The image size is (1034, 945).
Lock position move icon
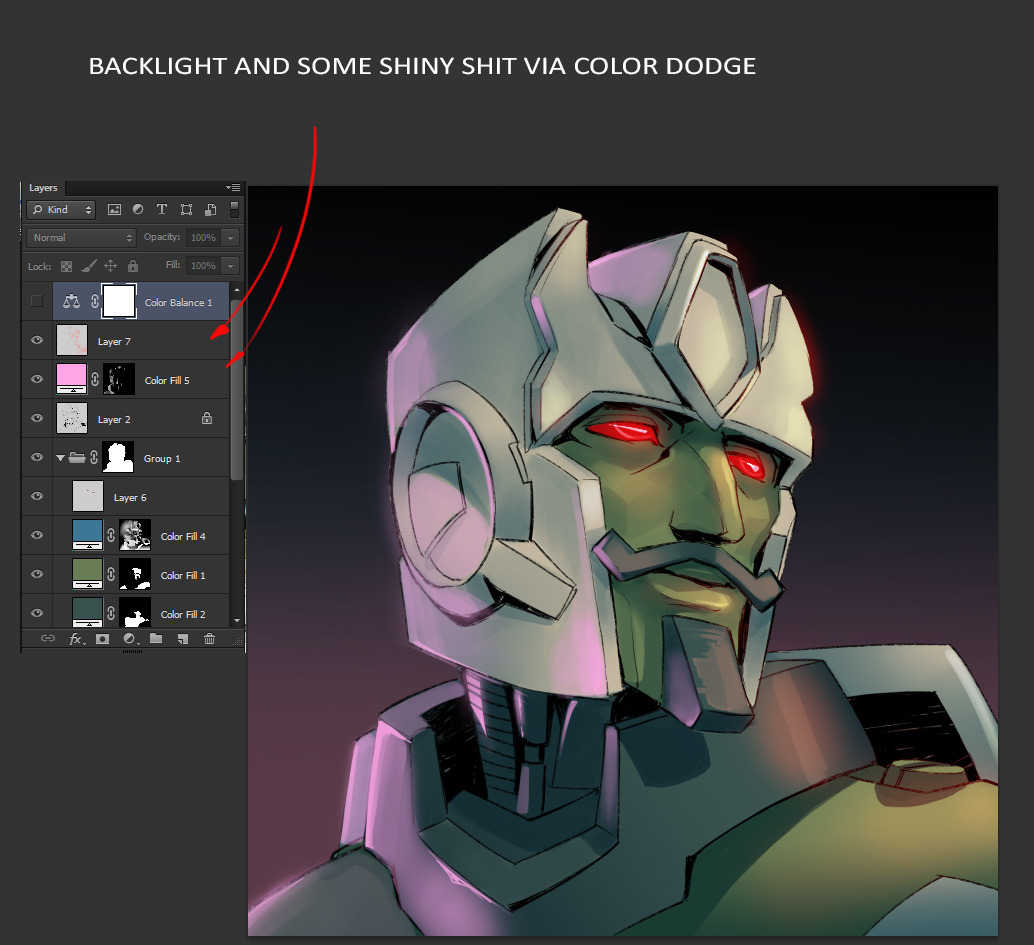tap(111, 266)
